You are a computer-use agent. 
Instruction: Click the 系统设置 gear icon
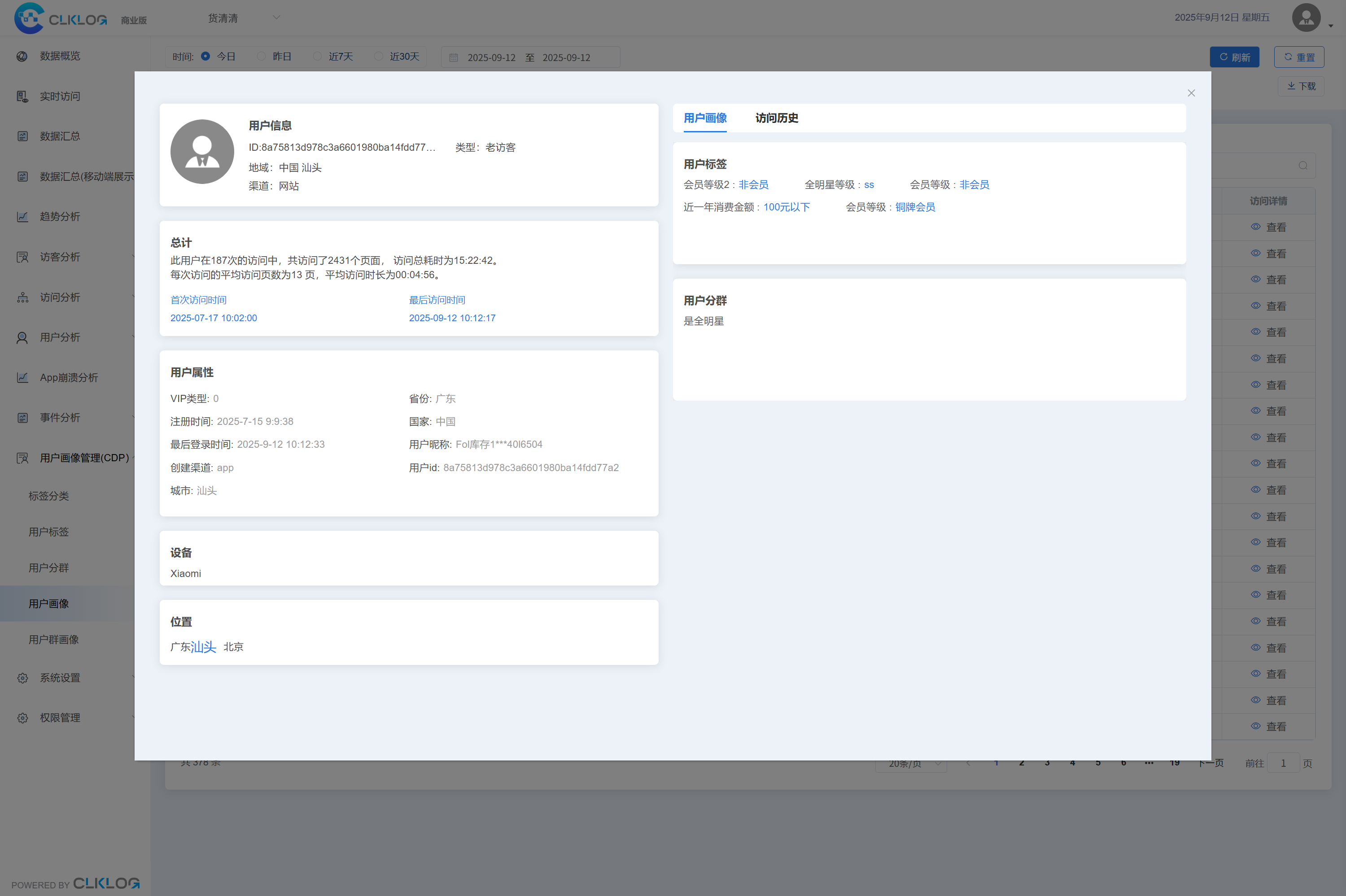(x=22, y=677)
